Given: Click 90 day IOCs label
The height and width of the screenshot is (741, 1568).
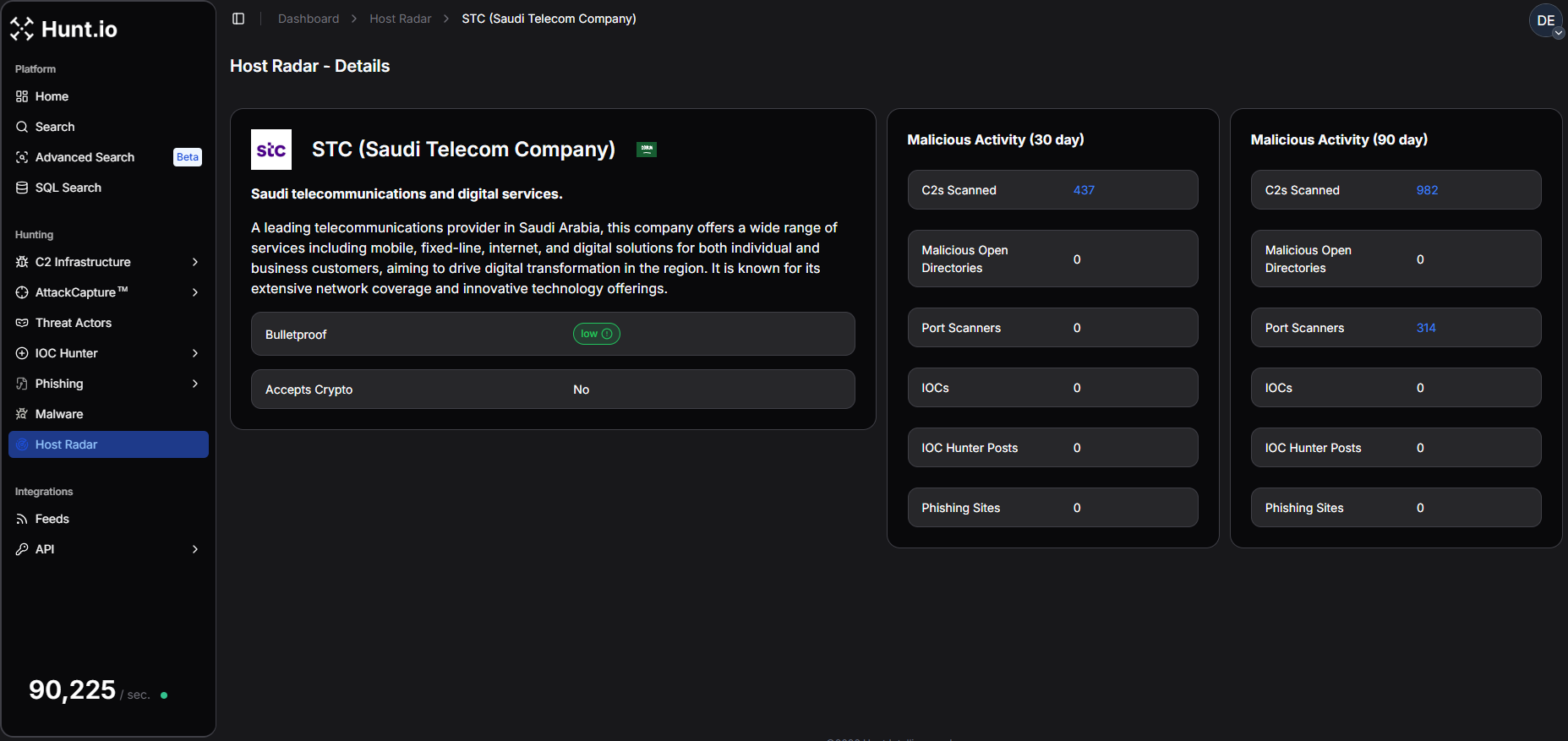Looking at the screenshot, I should 1279,388.
